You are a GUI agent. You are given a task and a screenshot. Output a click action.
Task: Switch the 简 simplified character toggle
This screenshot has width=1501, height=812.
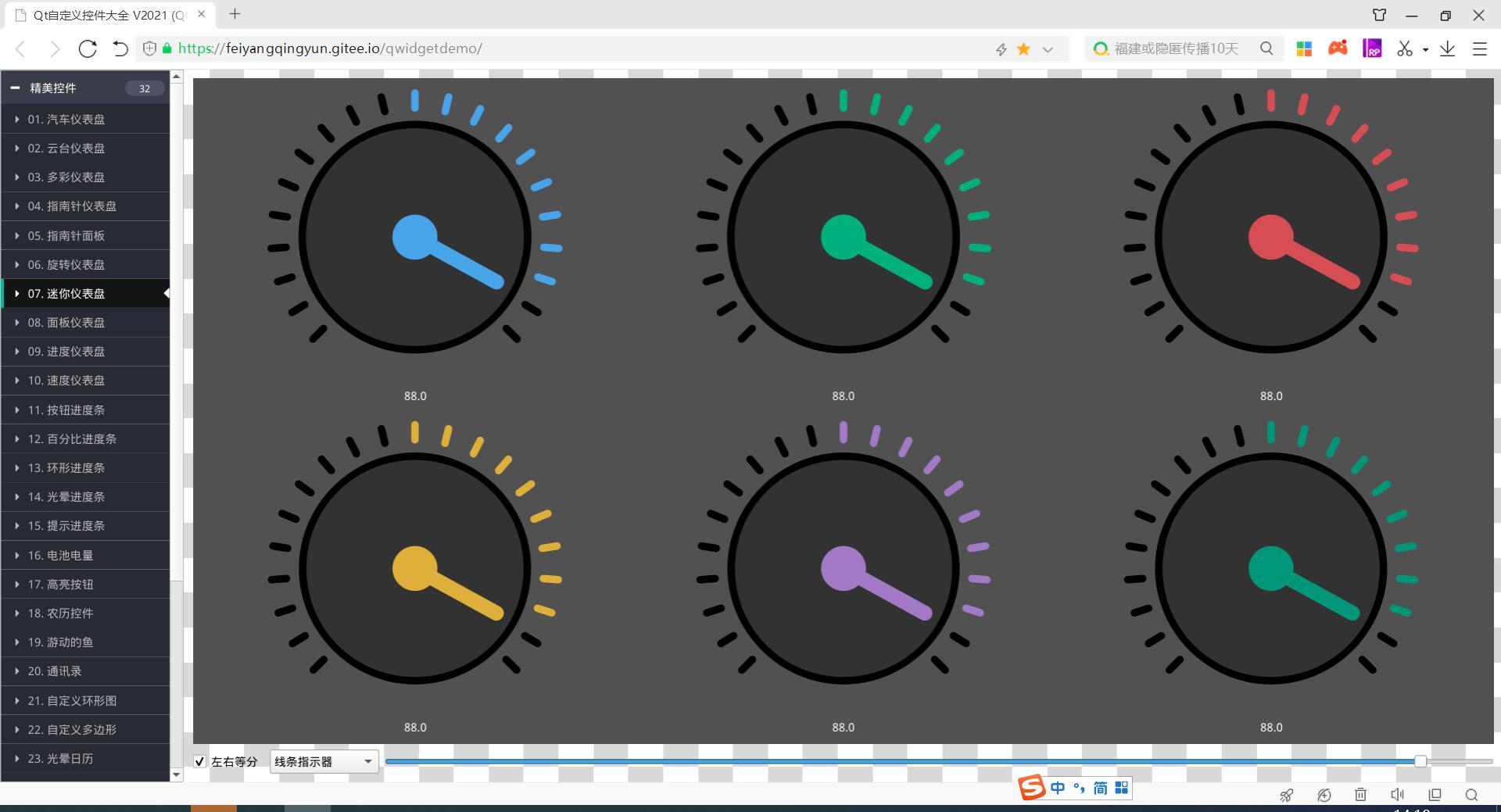pos(1100,788)
